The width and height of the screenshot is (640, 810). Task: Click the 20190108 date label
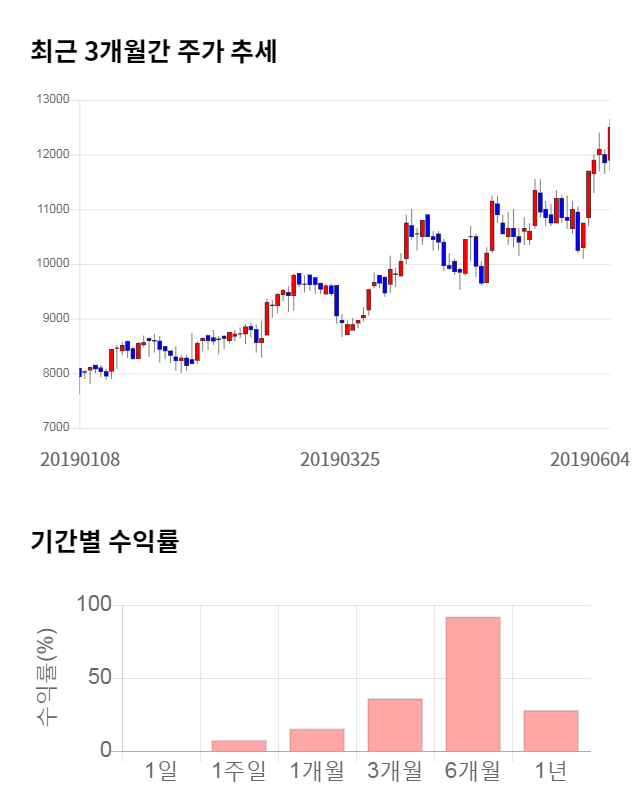pyautogui.click(x=80, y=460)
